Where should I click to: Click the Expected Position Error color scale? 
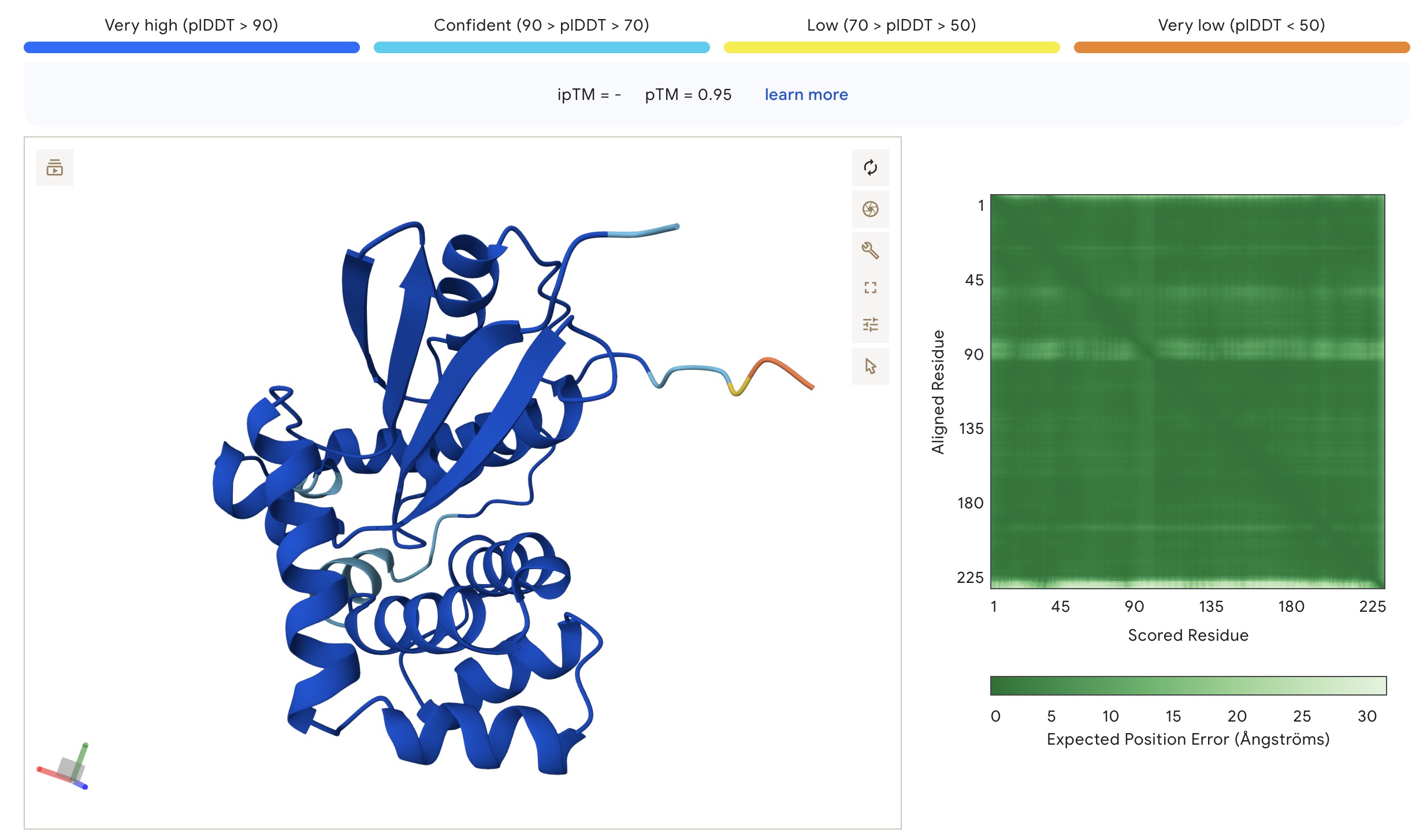coord(1188,686)
